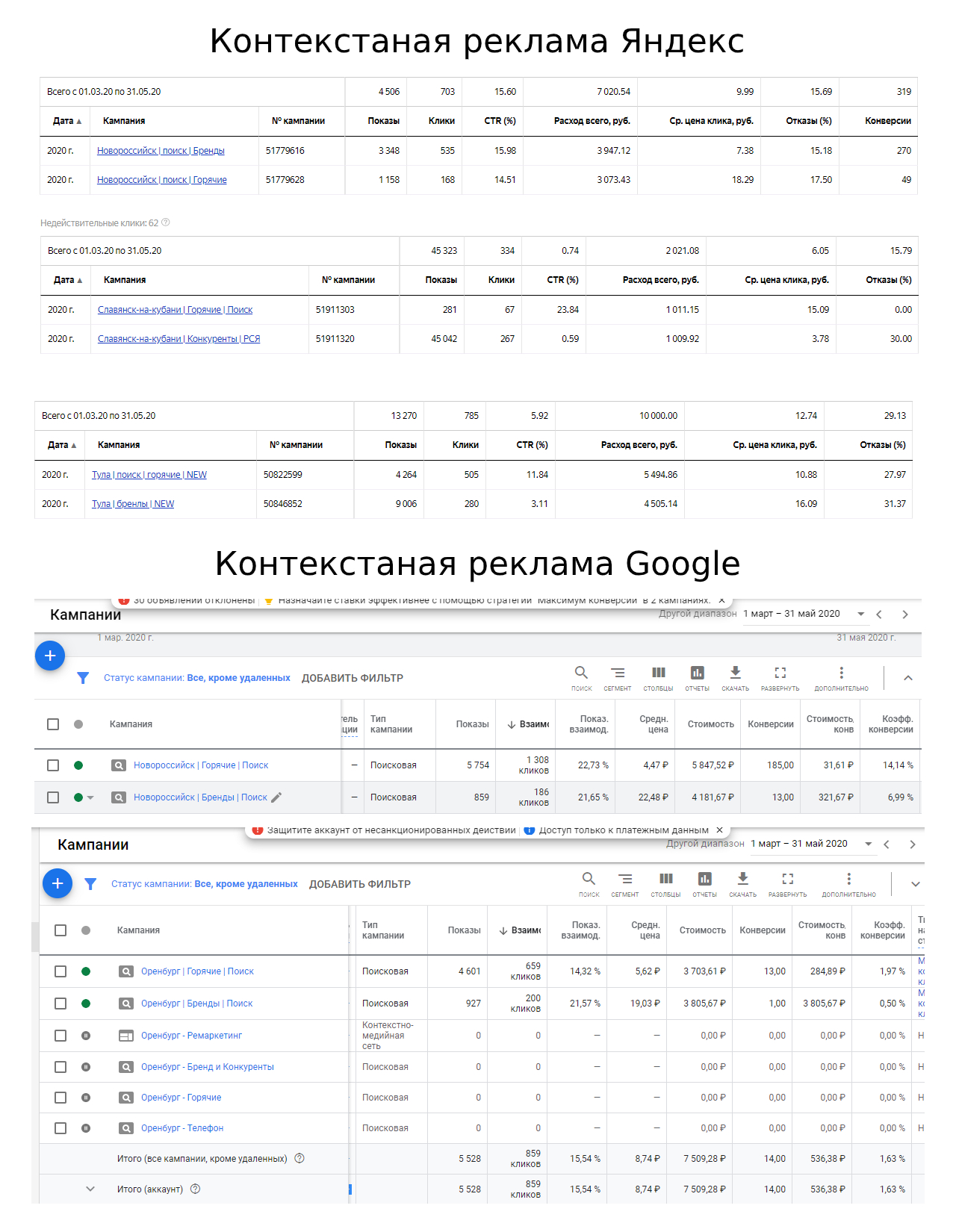Click the help icon beside Итого (все кампании, кроме удаленных)
This screenshot has height=1232, width=956.
pos(299,1159)
